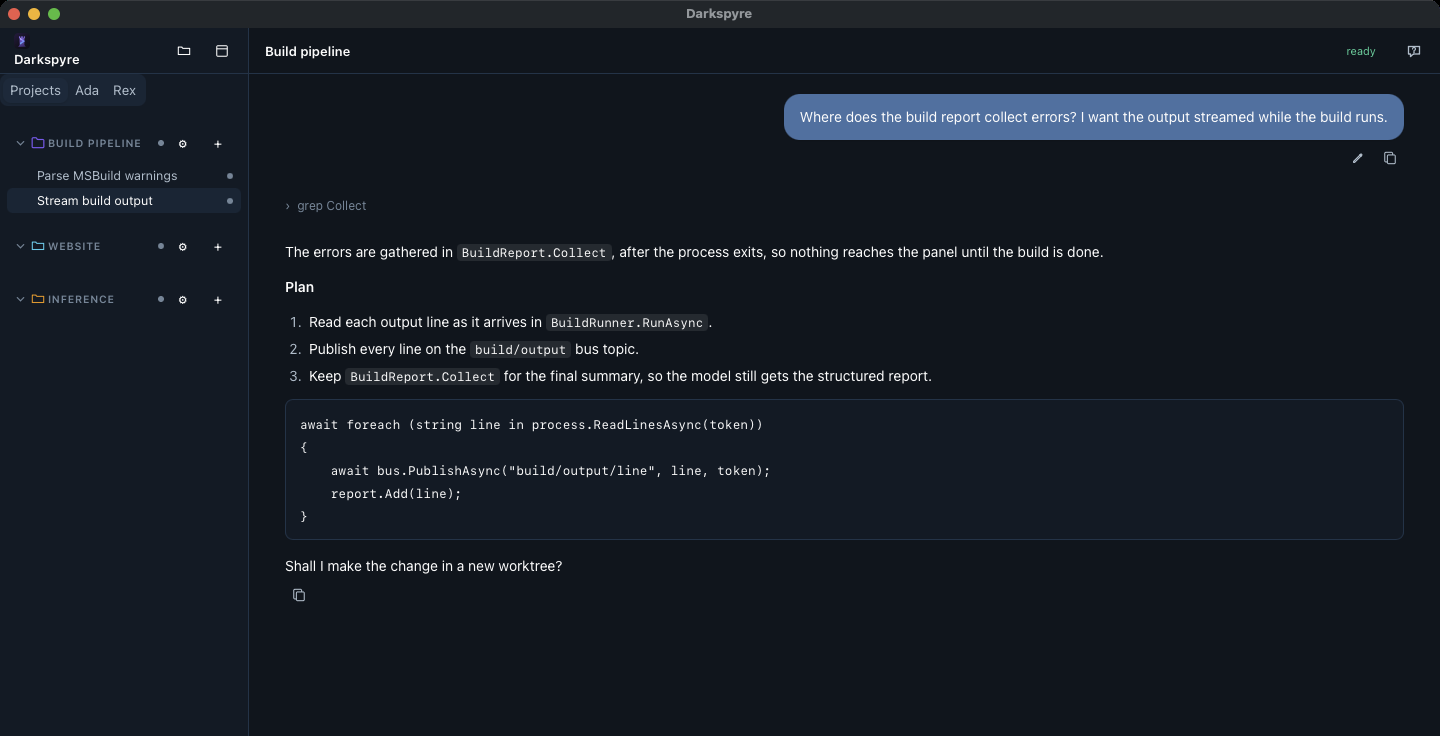
Task: Click "Shall I make the change in a new worktree?"
Action: [x=423, y=566]
